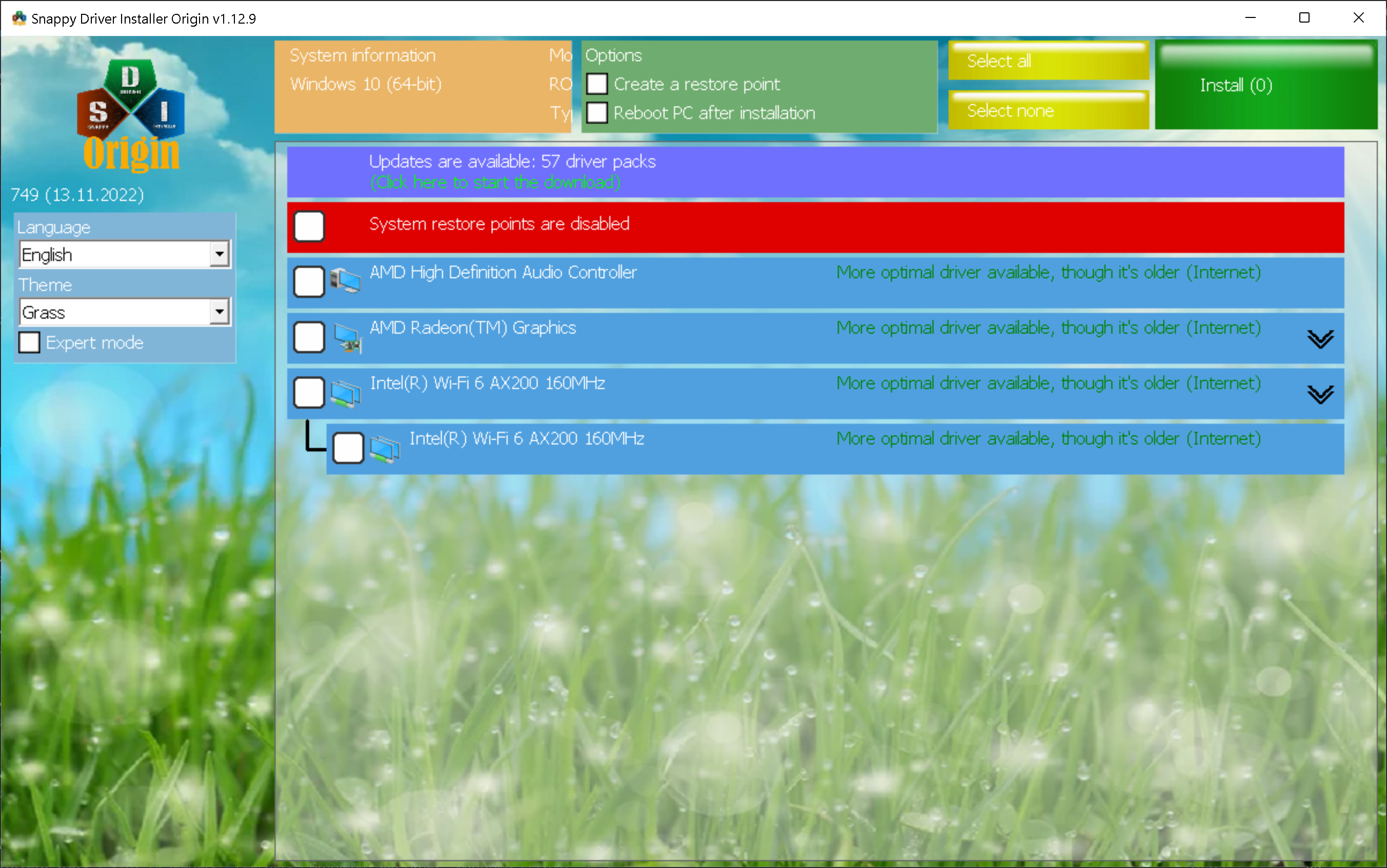Click the AMD High Definition Audio Controller device icon
This screenshot has width=1387, height=868.
coord(345,280)
